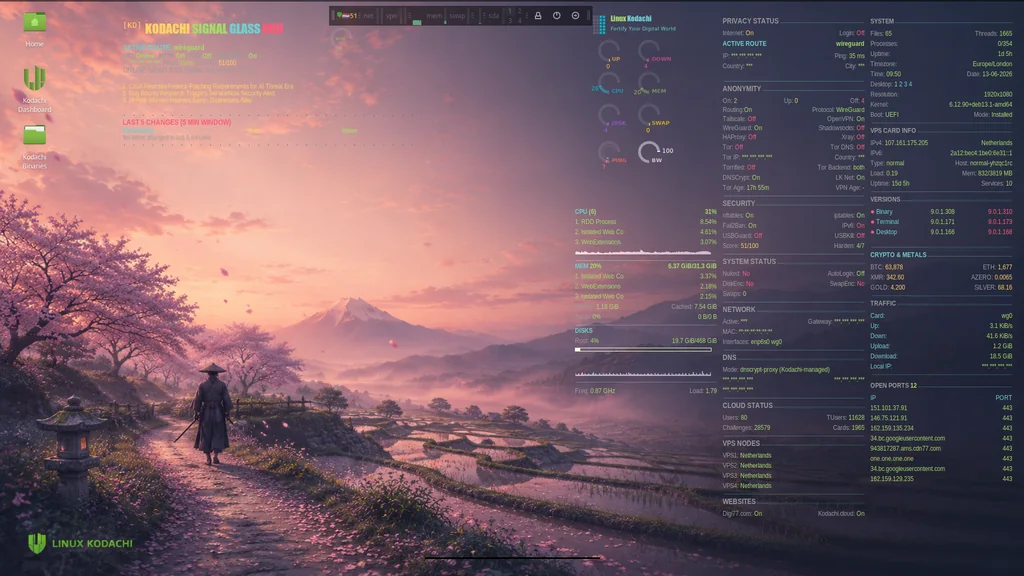Launch the Kodachi Dashboard desktop icon

click(35, 78)
